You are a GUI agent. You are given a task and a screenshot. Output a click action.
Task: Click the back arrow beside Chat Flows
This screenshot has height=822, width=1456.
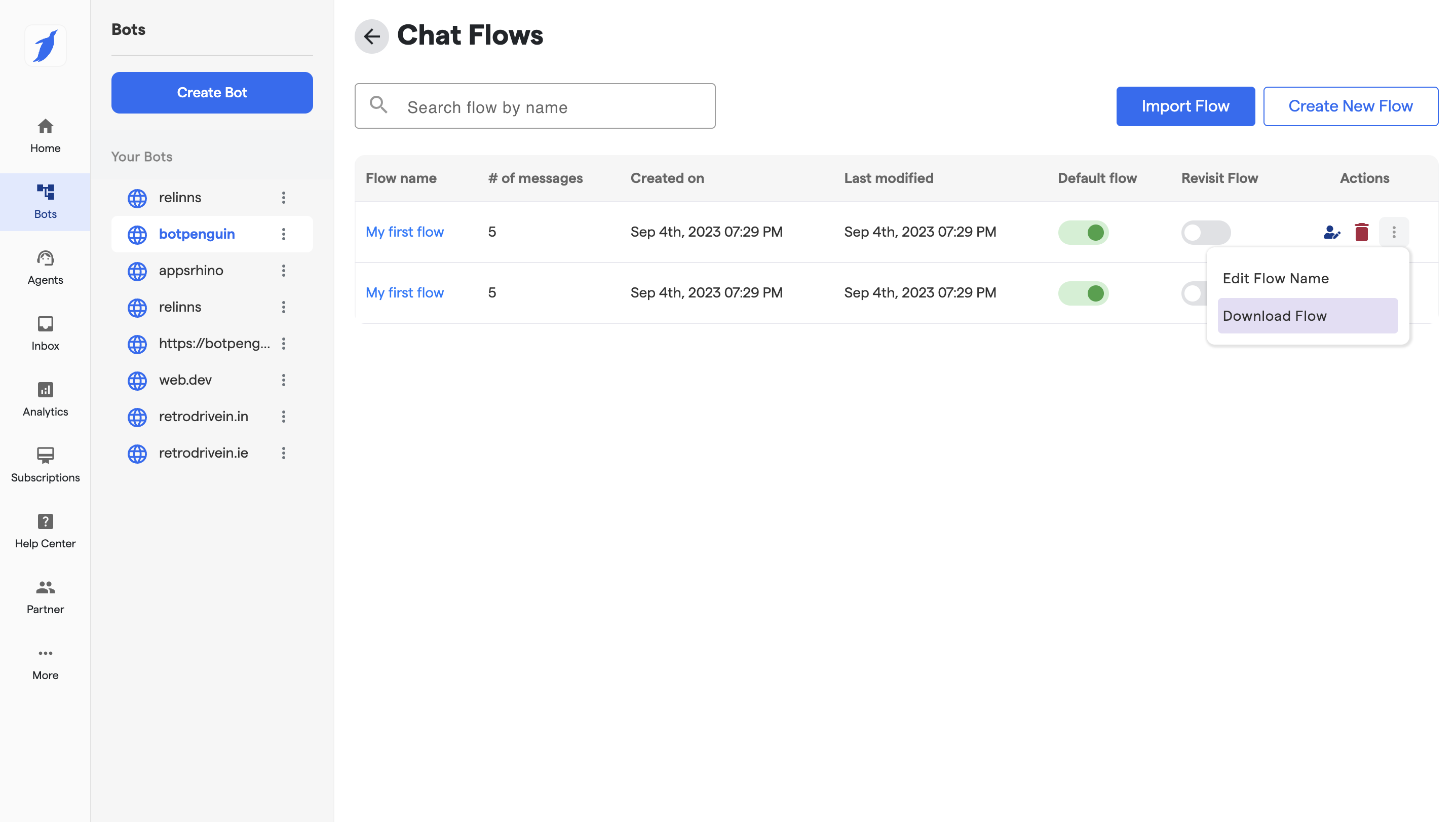point(371,36)
